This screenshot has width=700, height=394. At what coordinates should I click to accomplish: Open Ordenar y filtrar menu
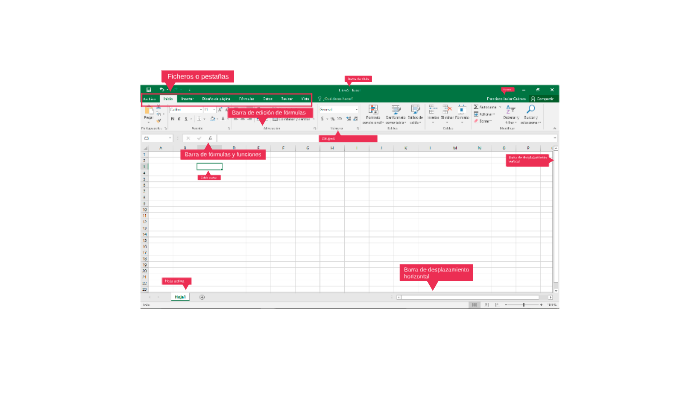point(511,115)
